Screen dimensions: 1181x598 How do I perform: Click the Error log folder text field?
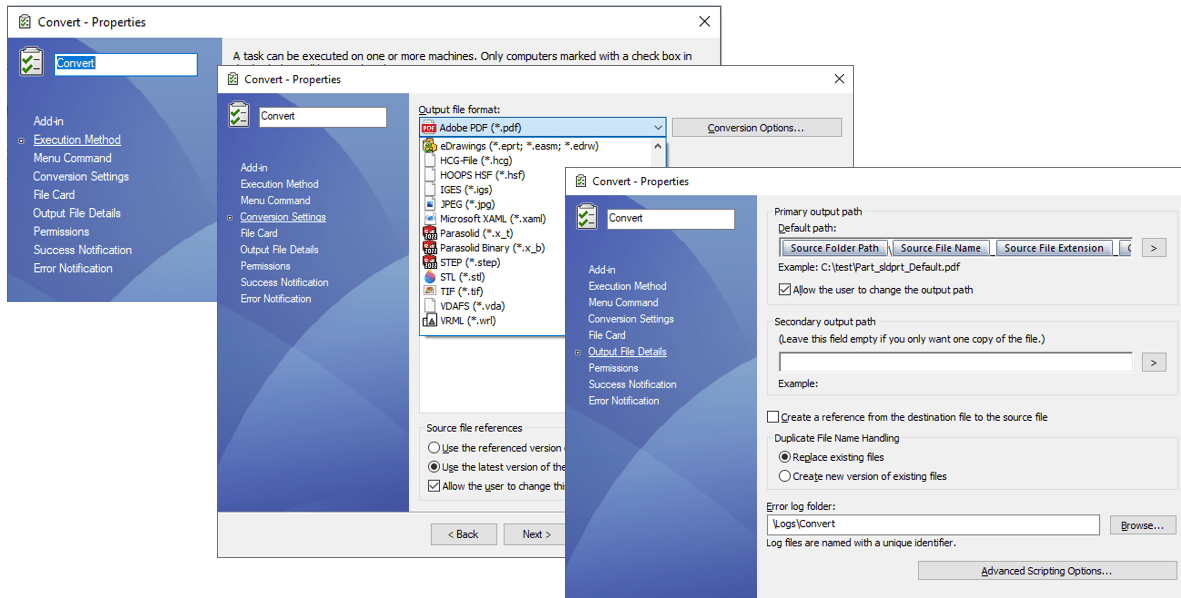pos(934,524)
